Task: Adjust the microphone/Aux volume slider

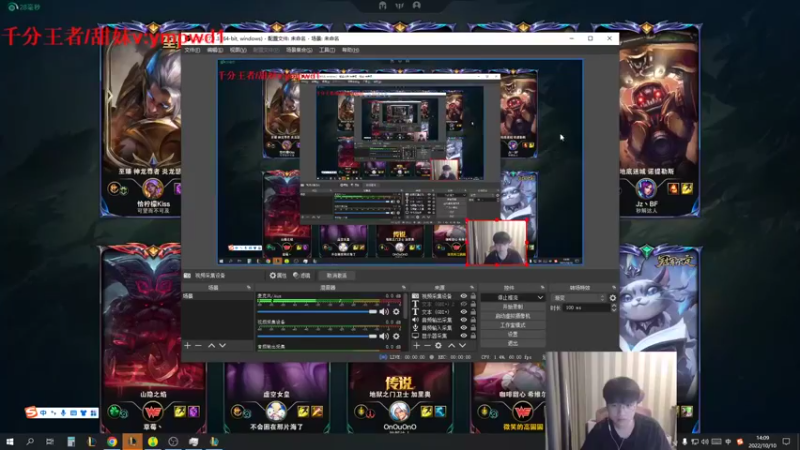Action: [x=317, y=312]
